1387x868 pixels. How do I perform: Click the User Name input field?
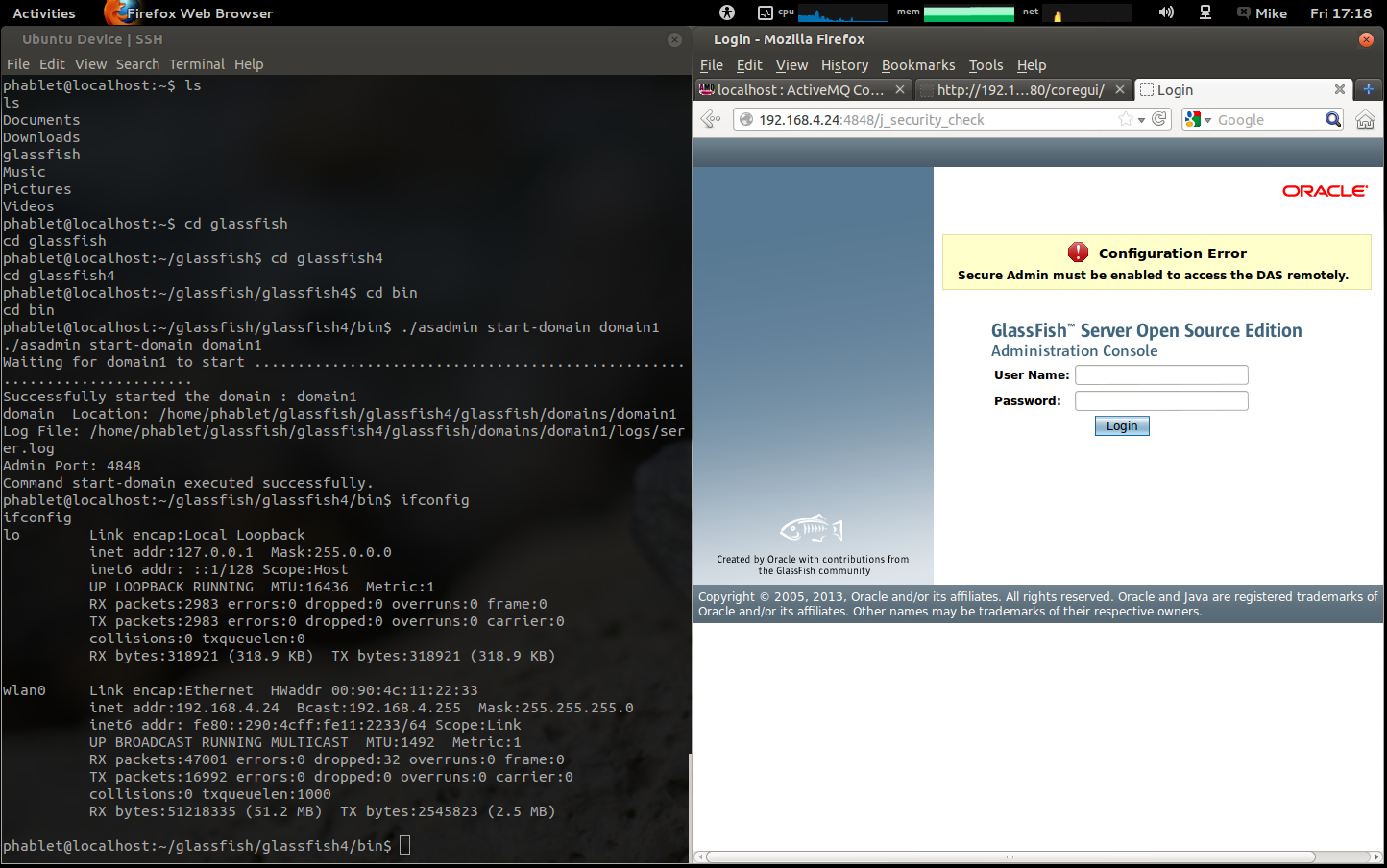pyautogui.click(x=1161, y=374)
